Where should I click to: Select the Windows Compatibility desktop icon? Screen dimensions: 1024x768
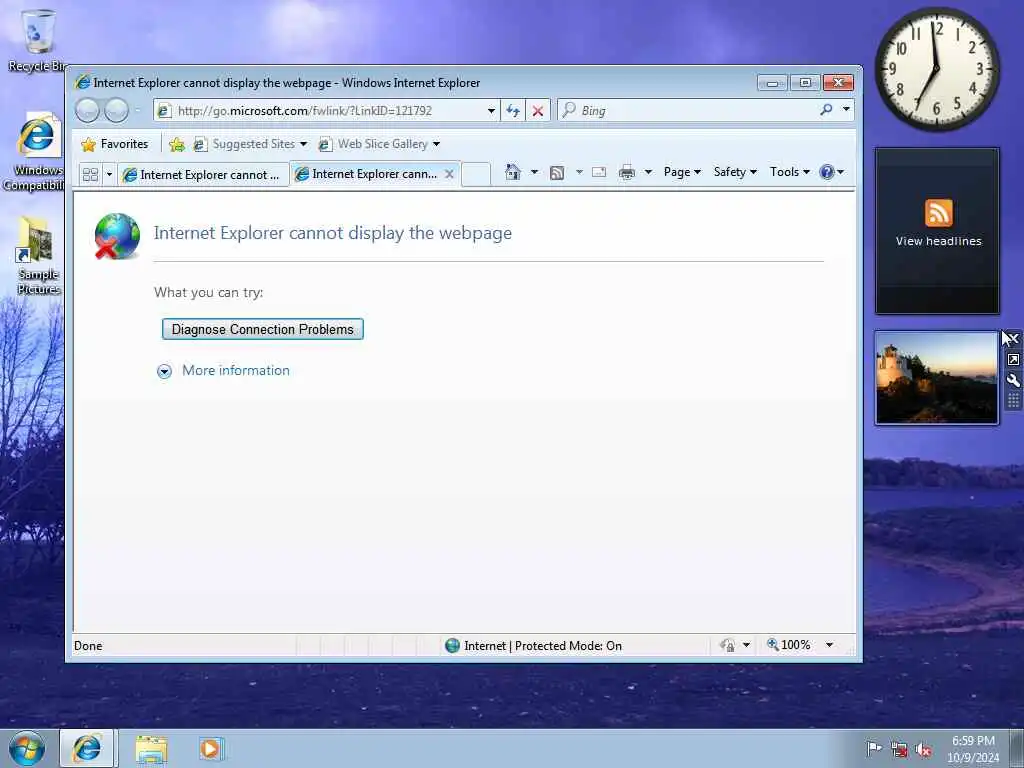pos(37,153)
